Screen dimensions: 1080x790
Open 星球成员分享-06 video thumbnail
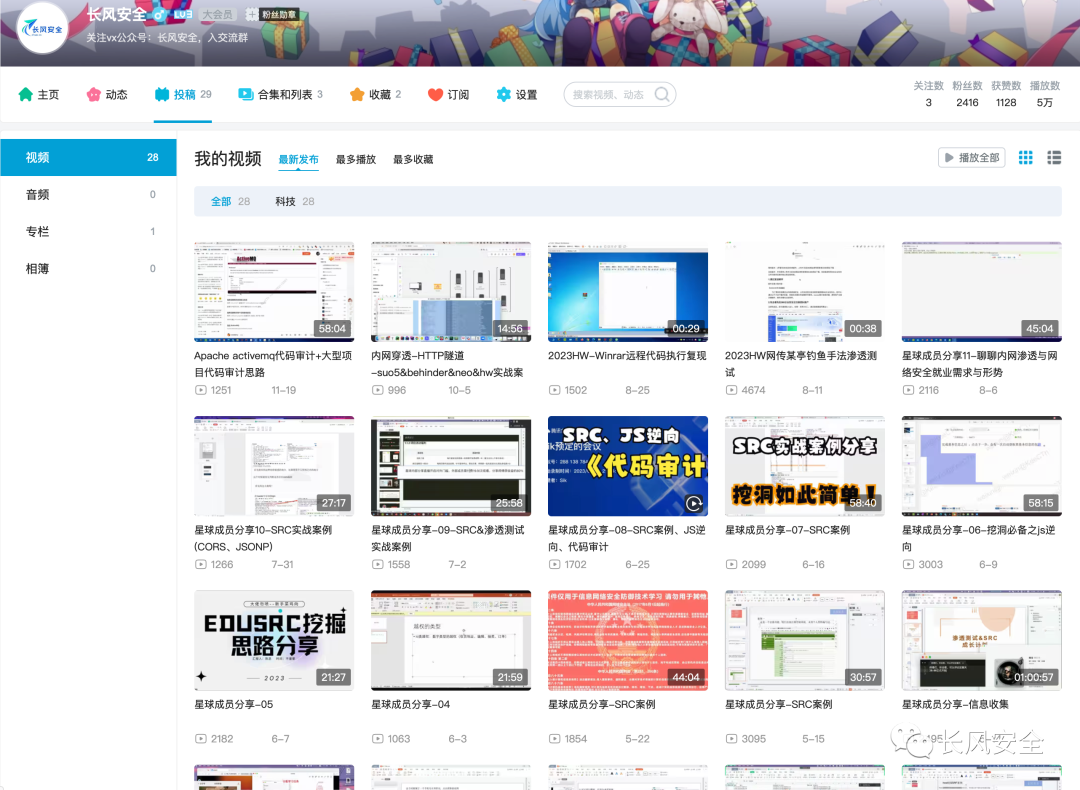(982, 466)
